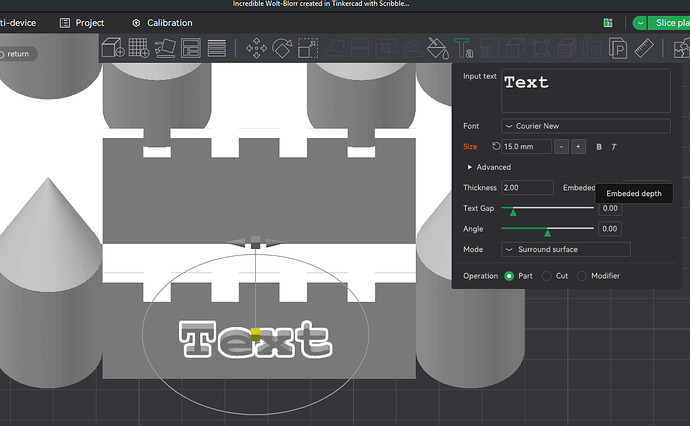Click the greyed-out Mesh boolean icon
The image size is (690, 426).
386,48
